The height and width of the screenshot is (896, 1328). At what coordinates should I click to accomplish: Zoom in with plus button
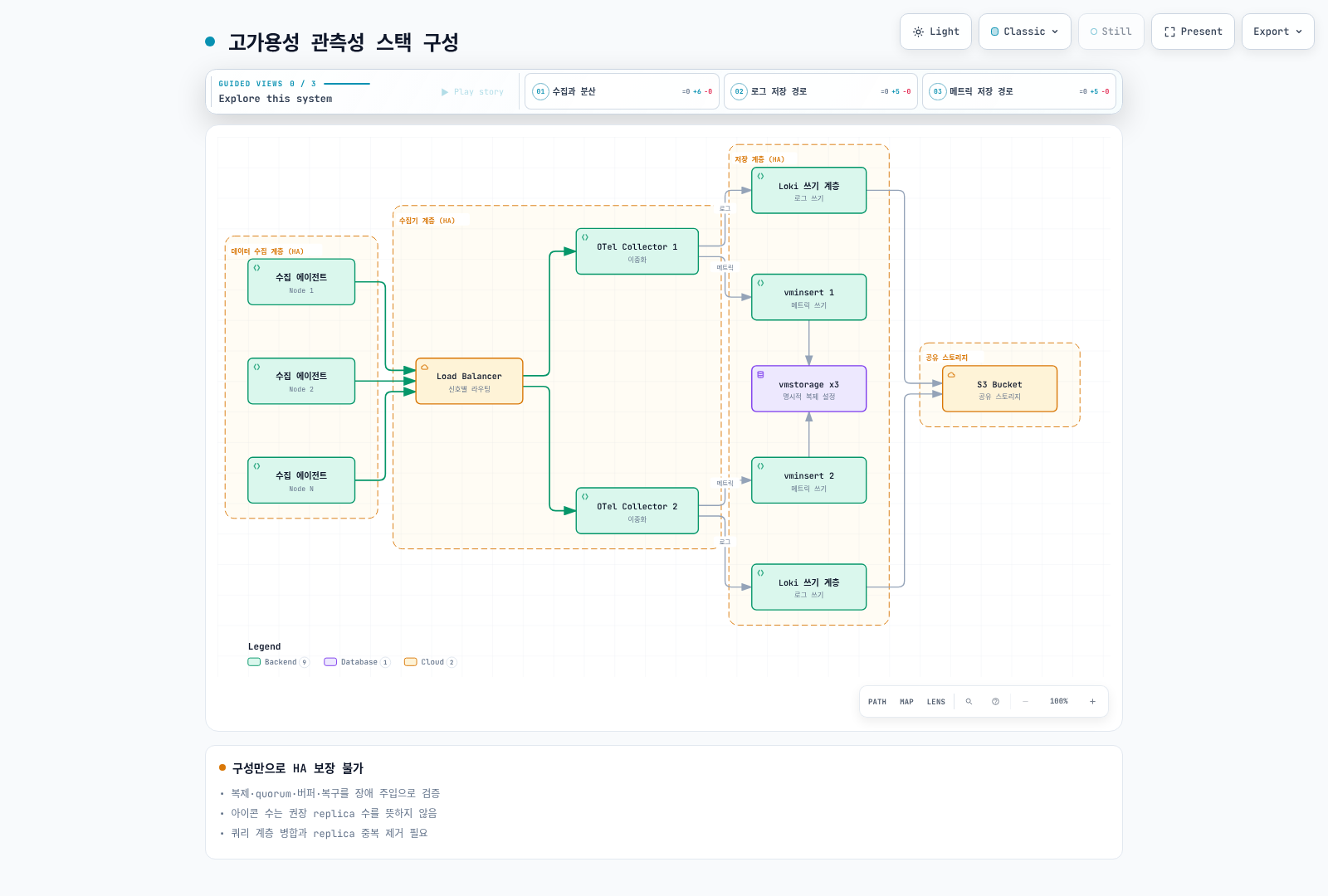(x=1092, y=702)
